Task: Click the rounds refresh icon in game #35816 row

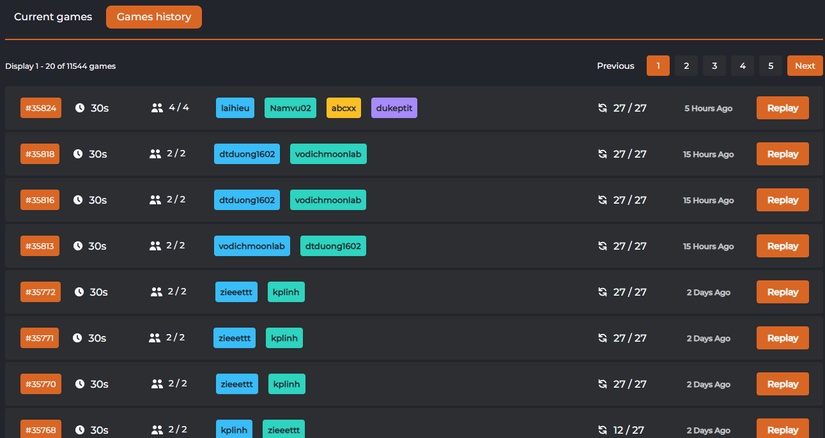Action: [602, 200]
